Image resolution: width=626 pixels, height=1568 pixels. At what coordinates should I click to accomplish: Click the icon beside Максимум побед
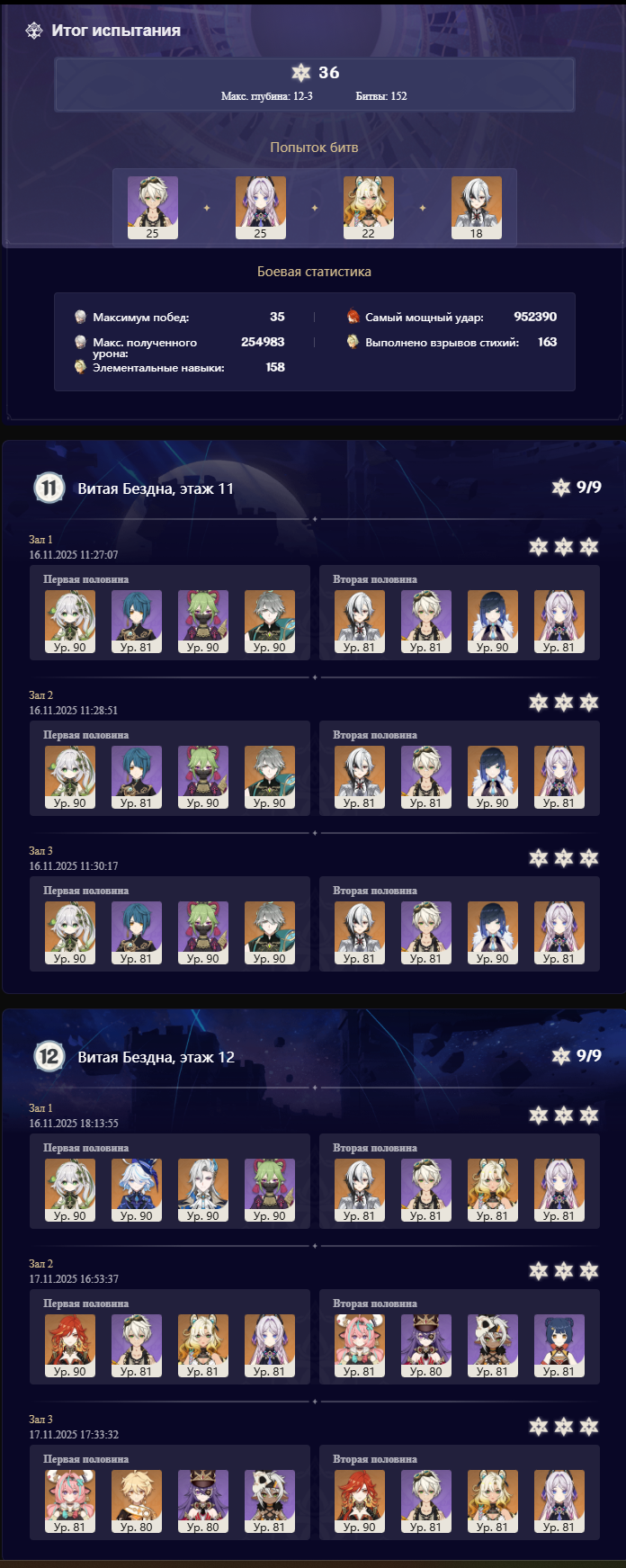(81, 317)
